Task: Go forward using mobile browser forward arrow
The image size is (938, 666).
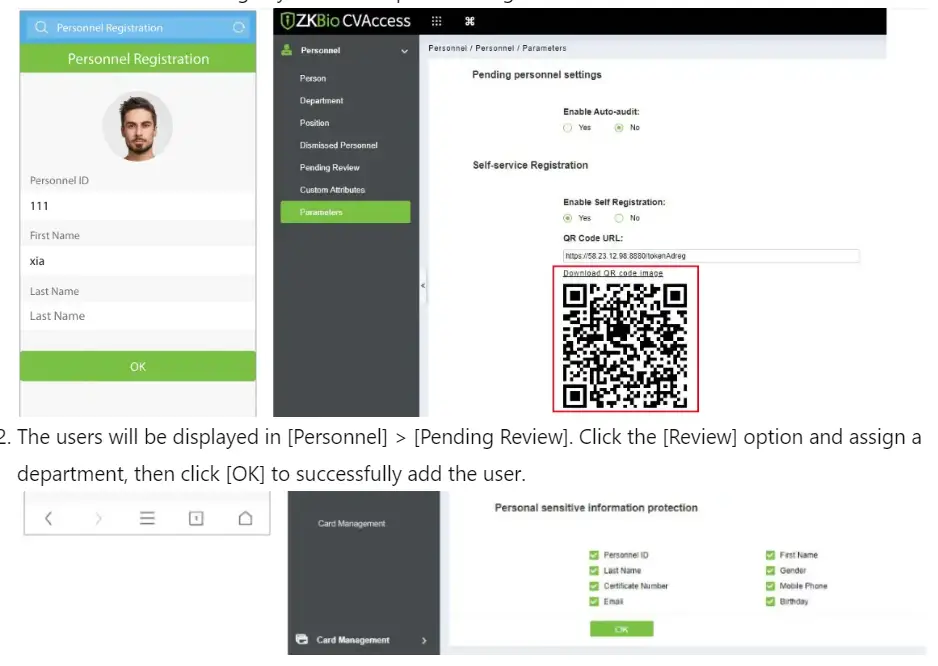Action: coord(98,518)
